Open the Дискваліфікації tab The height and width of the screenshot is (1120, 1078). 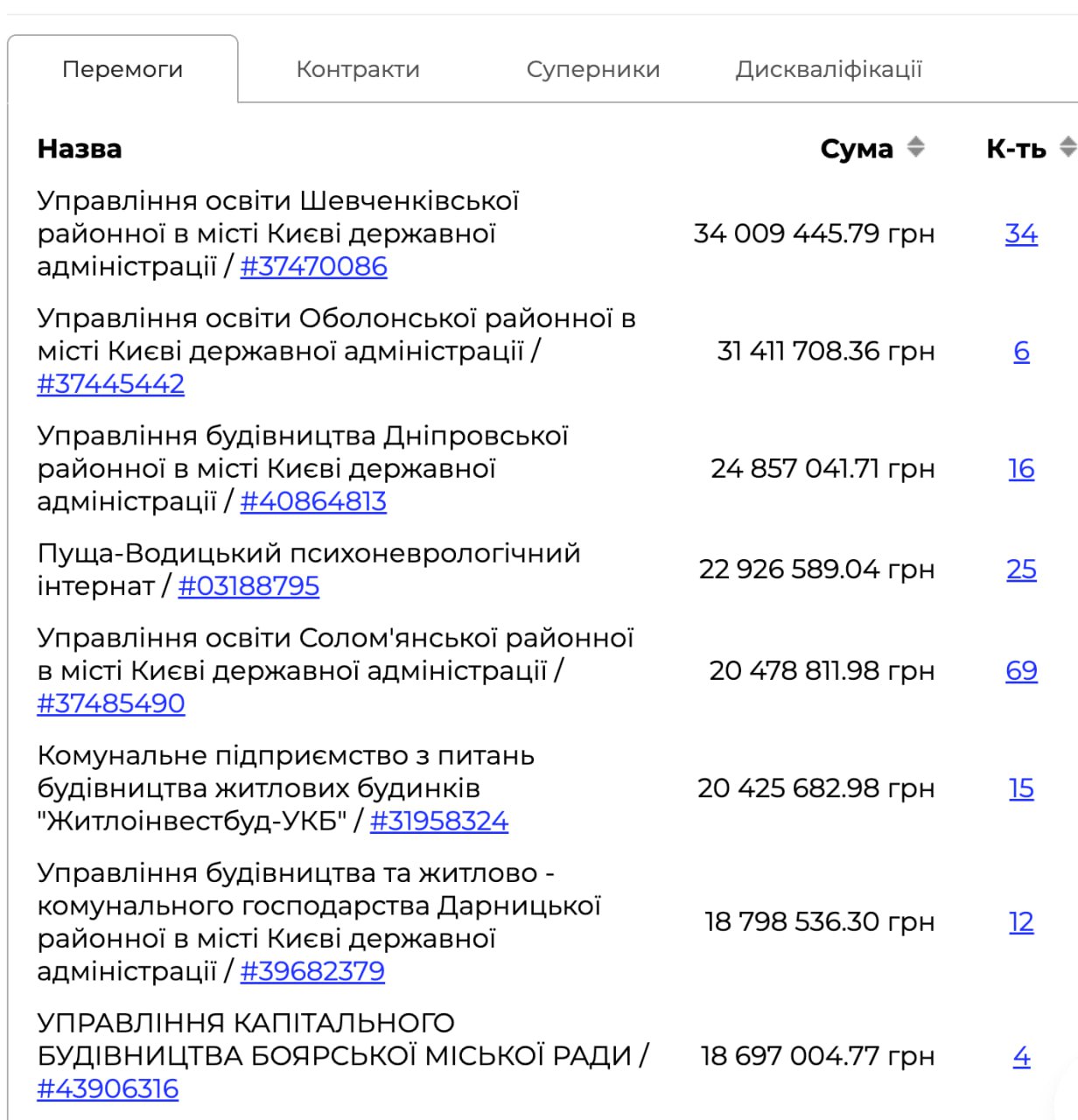[829, 69]
